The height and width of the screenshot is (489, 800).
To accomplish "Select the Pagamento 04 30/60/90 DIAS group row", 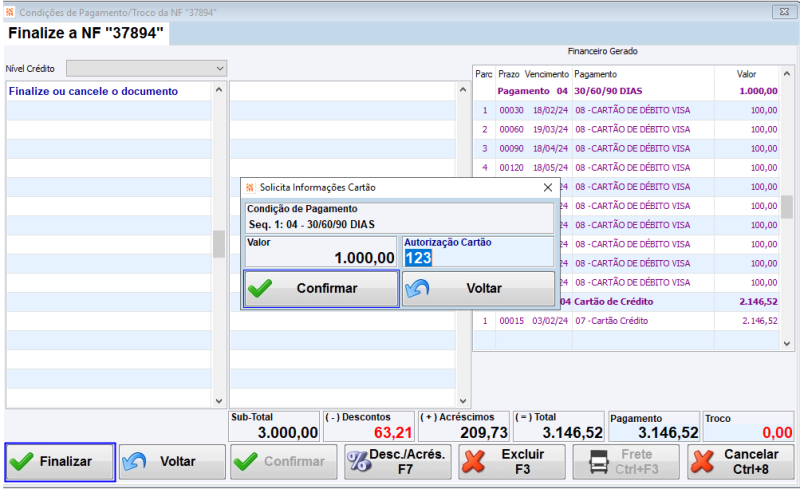I will coord(627,91).
